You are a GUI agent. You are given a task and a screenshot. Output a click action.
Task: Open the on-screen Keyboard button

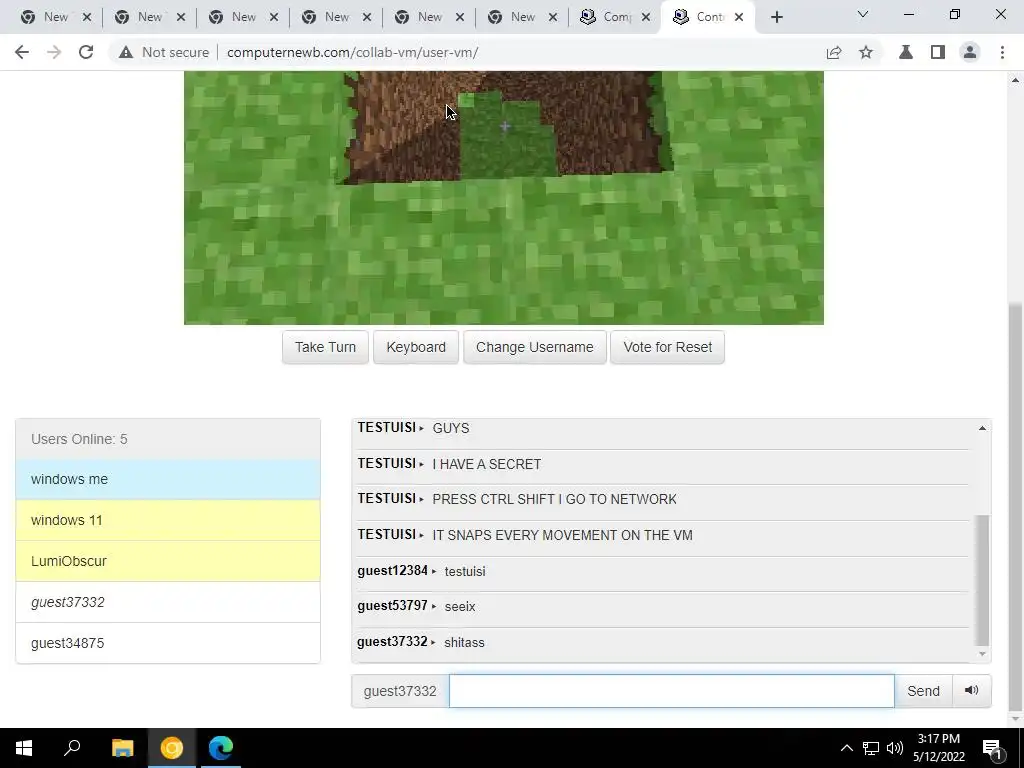pos(416,347)
